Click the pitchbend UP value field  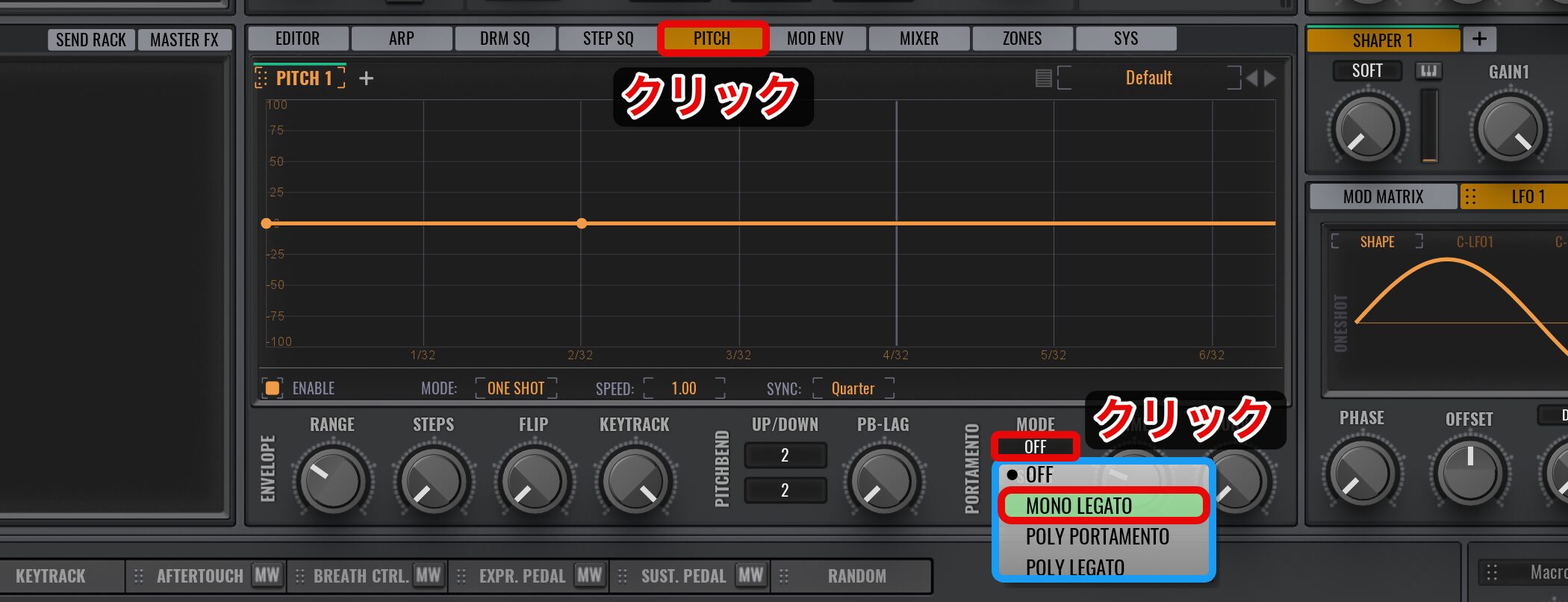[785, 456]
